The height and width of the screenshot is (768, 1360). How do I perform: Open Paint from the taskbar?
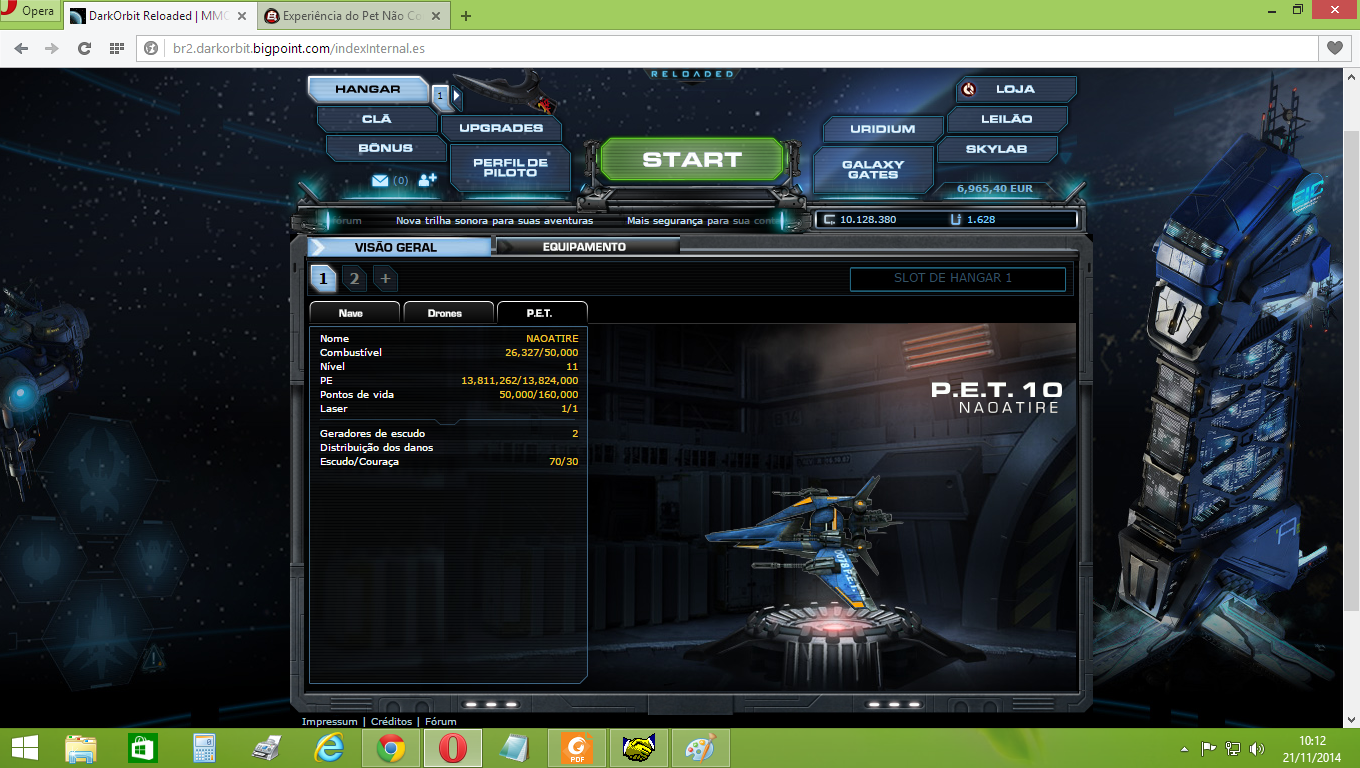[x=700, y=748]
